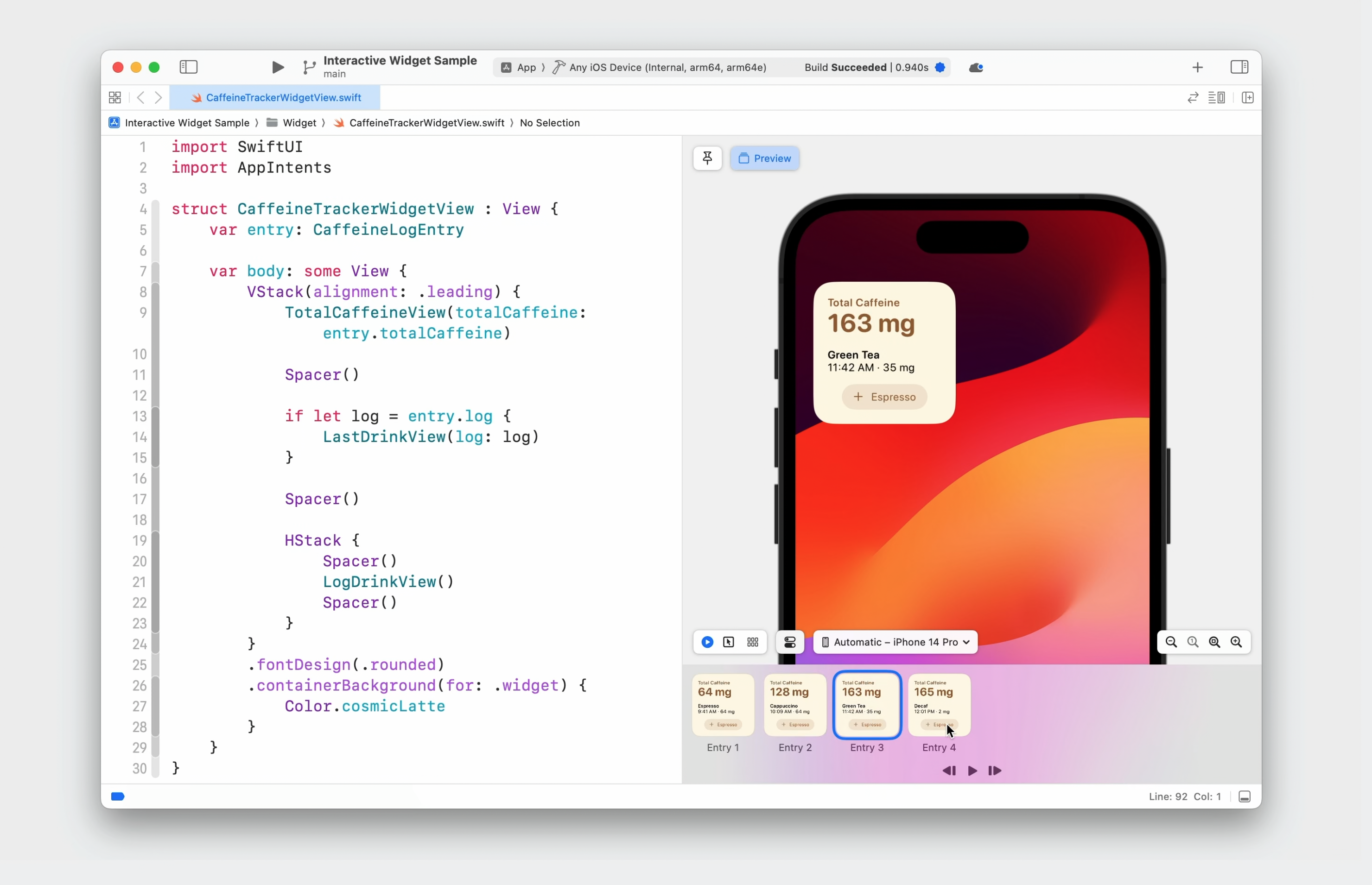This screenshot has height=885, width=1372.
Task: Add editor on right
Action: (x=1247, y=98)
